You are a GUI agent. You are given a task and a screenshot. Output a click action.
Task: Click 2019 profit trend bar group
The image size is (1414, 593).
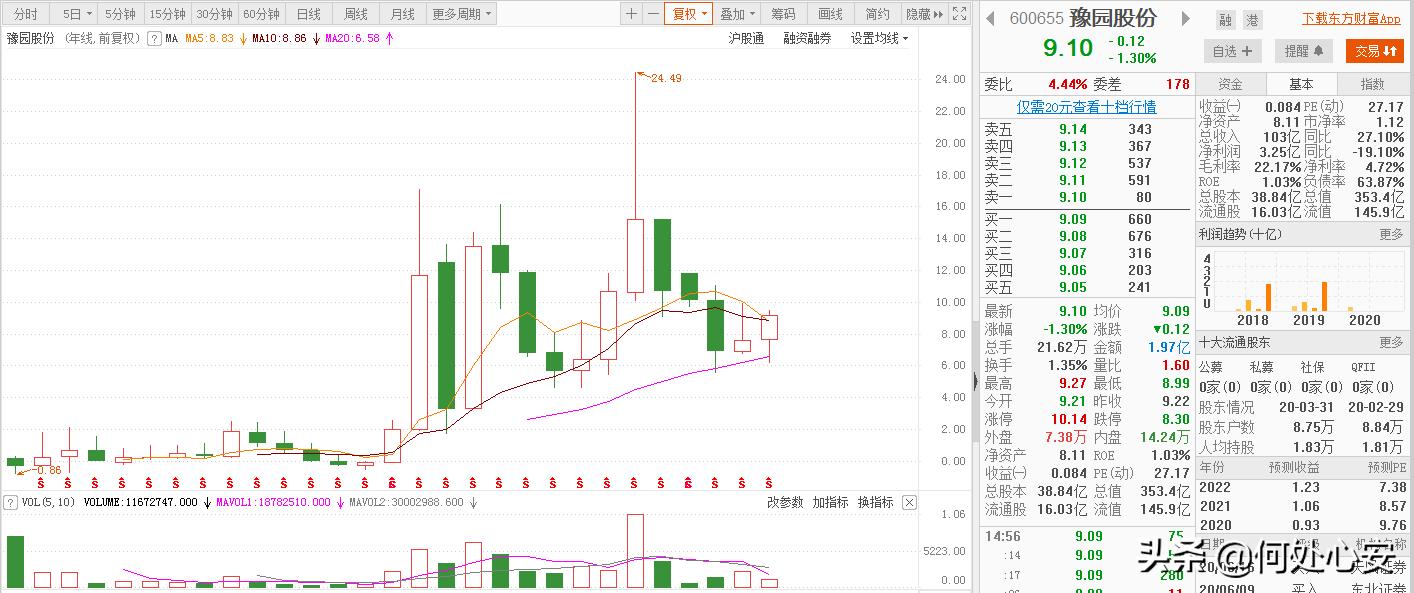(1309, 297)
